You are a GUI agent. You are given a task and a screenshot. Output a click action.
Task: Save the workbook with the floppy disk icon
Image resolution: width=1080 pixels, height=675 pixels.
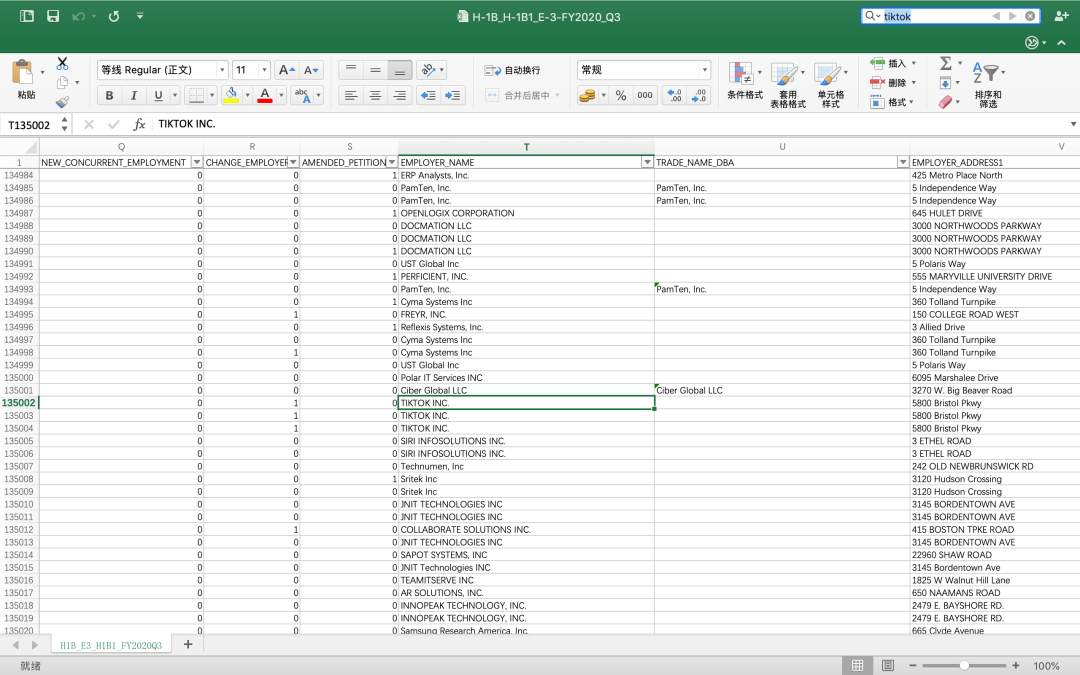coord(53,16)
